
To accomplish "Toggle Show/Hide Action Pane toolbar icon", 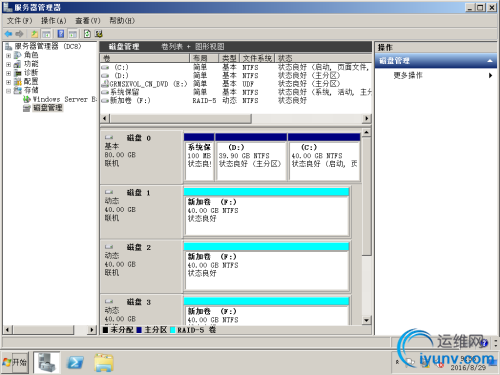I will pyautogui.click(x=73, y=34).
